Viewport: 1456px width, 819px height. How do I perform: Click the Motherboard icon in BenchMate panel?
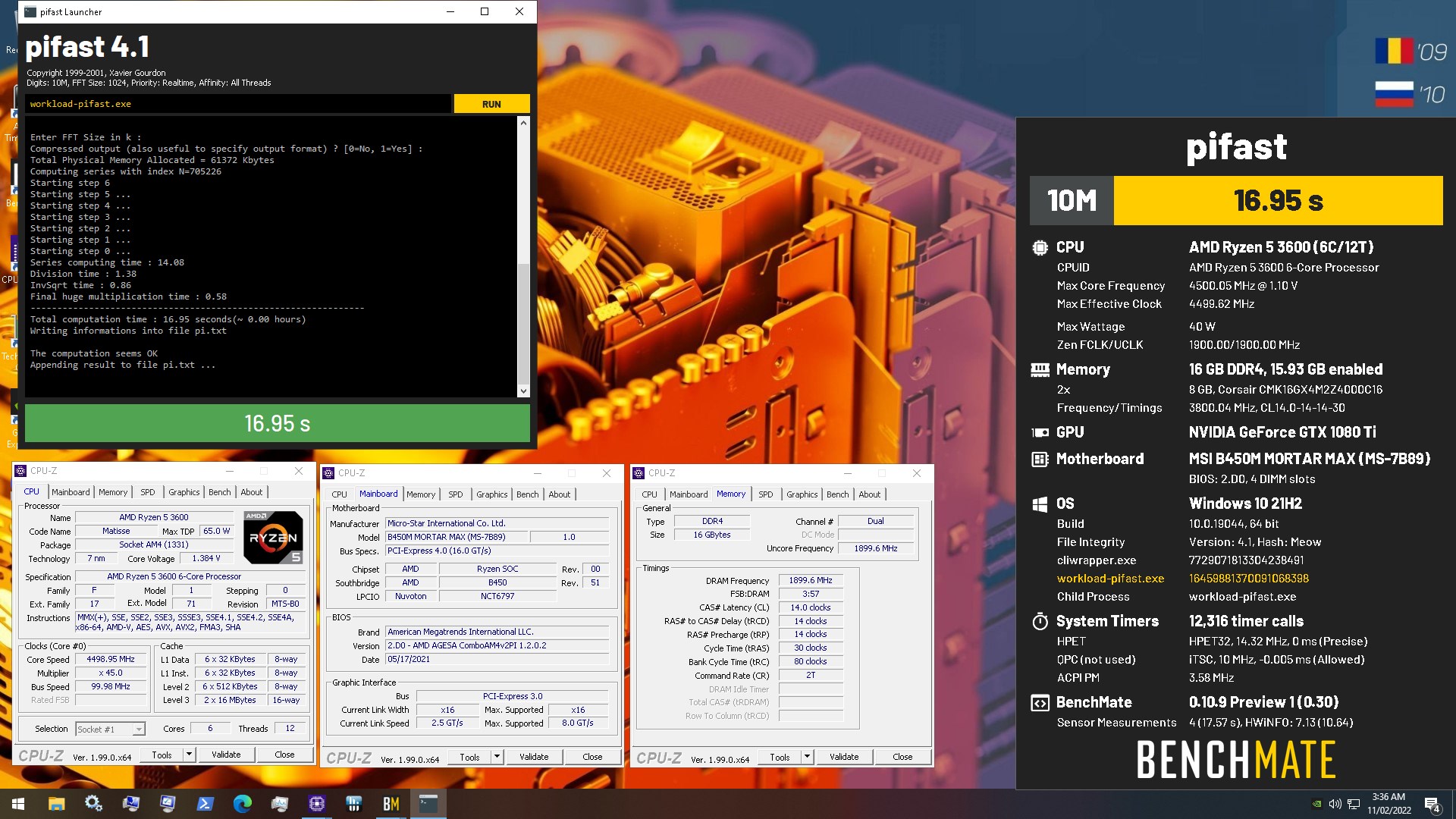(1040, 459)
